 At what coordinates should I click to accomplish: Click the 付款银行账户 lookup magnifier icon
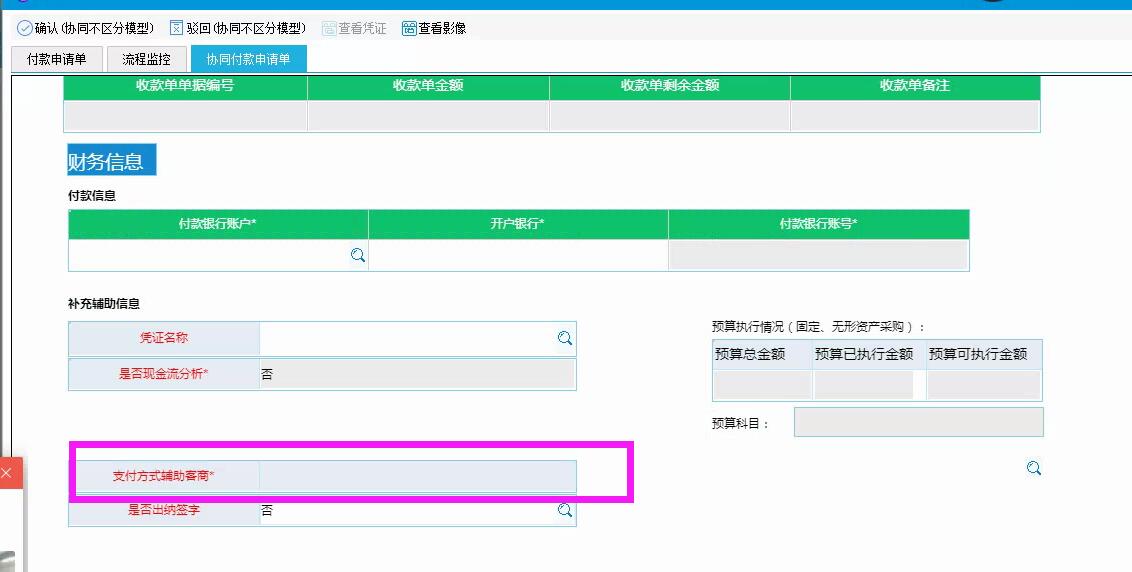point(358,256)
